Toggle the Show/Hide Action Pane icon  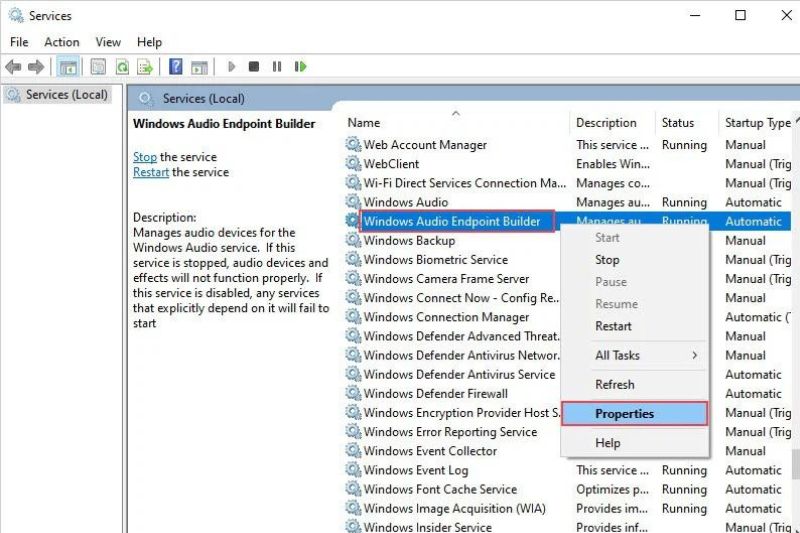[x=199, y=67]
